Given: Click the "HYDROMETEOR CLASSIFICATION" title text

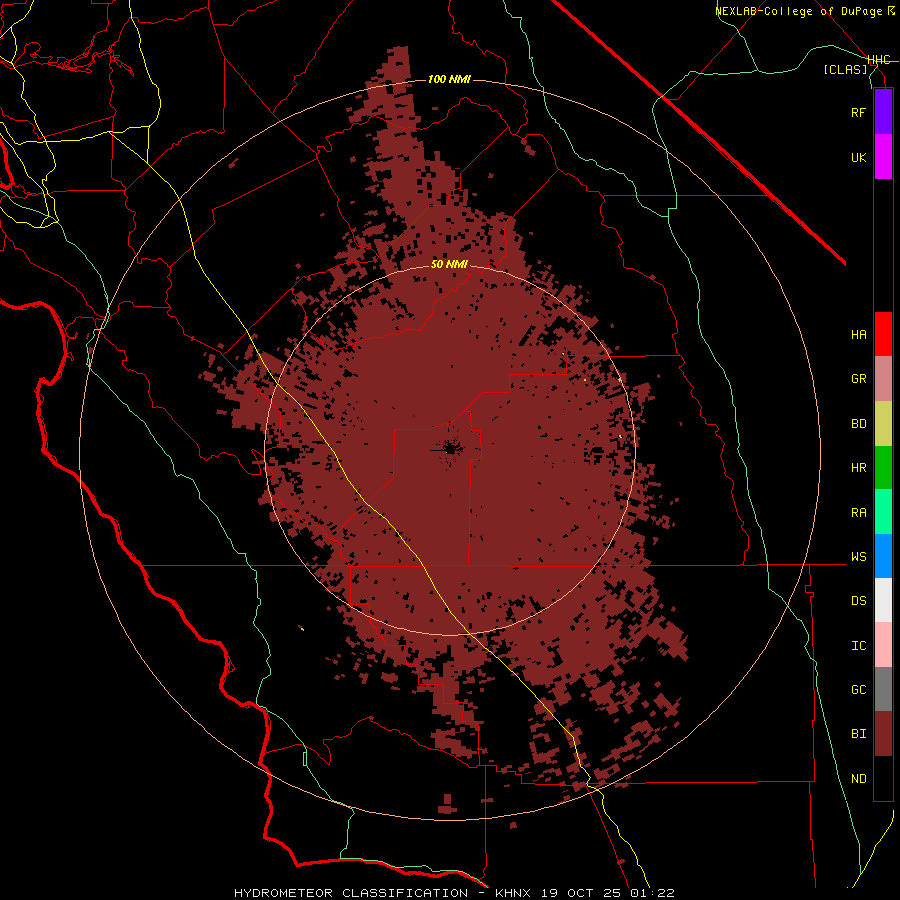Looking at the screenshot, I should (x=351, y=893).
